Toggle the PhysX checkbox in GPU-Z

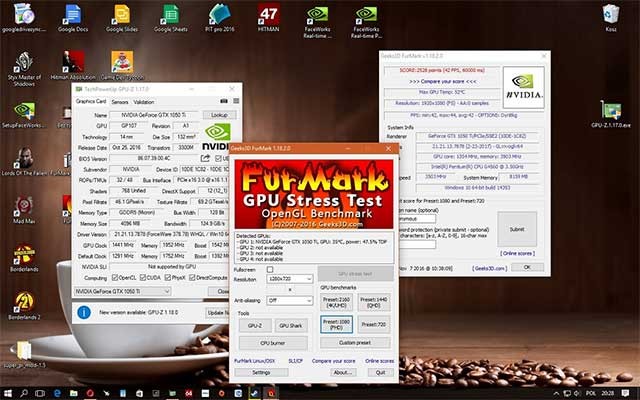168,278
